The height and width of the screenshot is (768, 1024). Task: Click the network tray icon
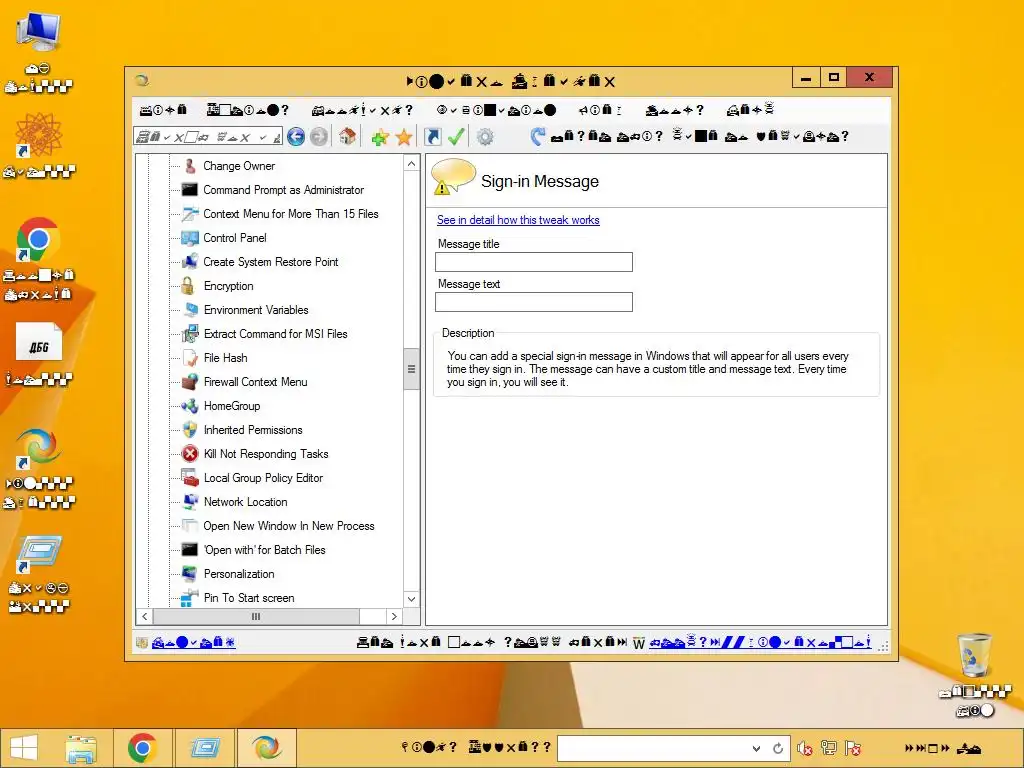pyautogui.click(x=829, y=748)
